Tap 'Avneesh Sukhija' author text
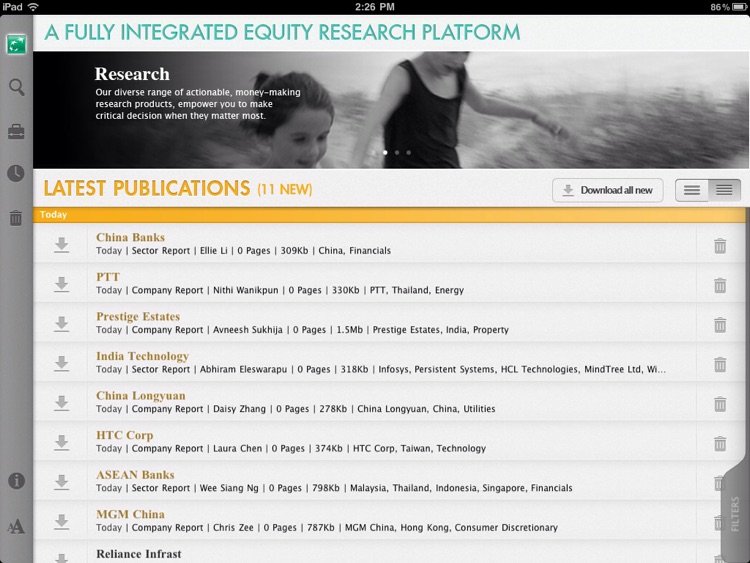The width and height of the screenshot is (750, 563). [248, 330]
